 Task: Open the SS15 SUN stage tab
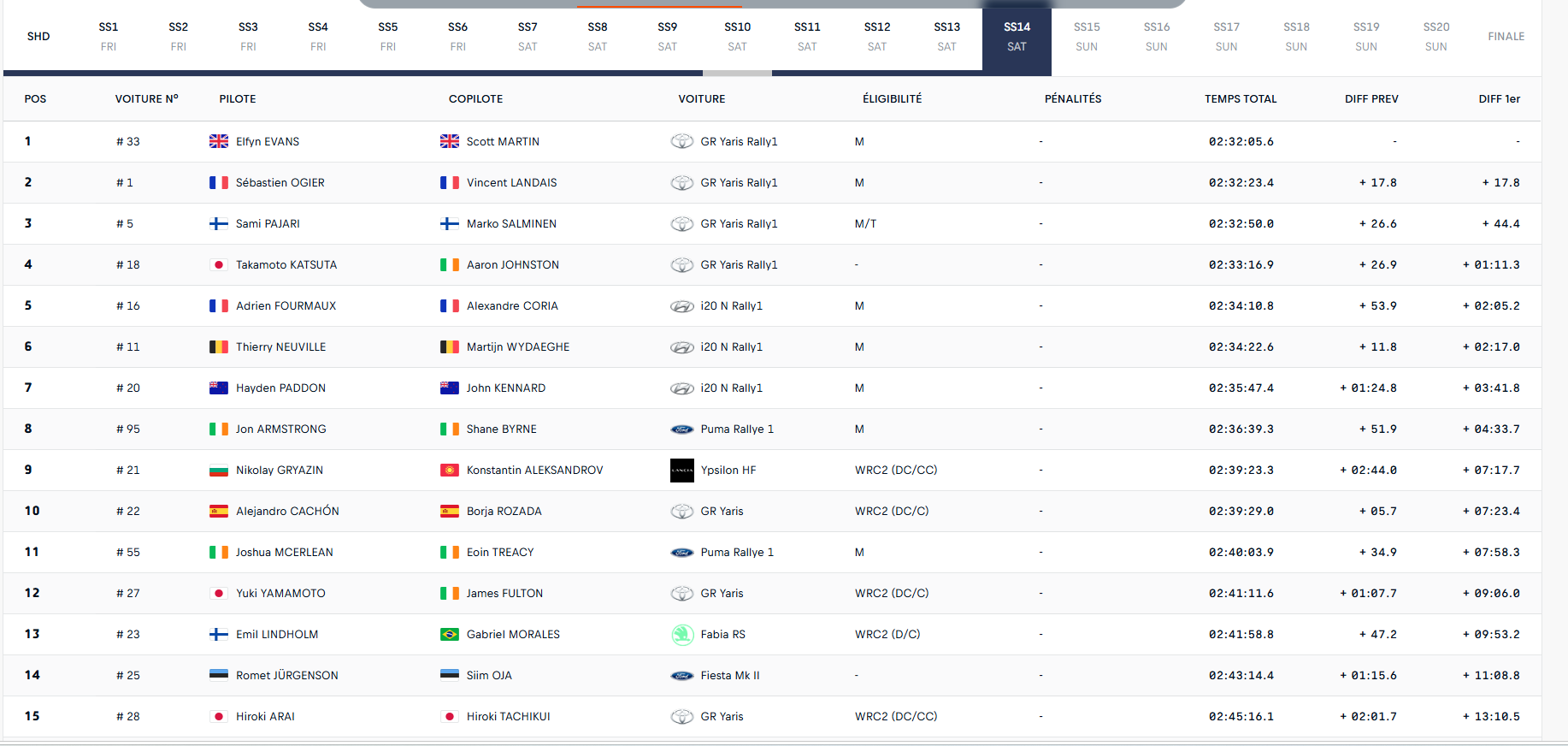pyautogui.click(x=1087, y=36)
